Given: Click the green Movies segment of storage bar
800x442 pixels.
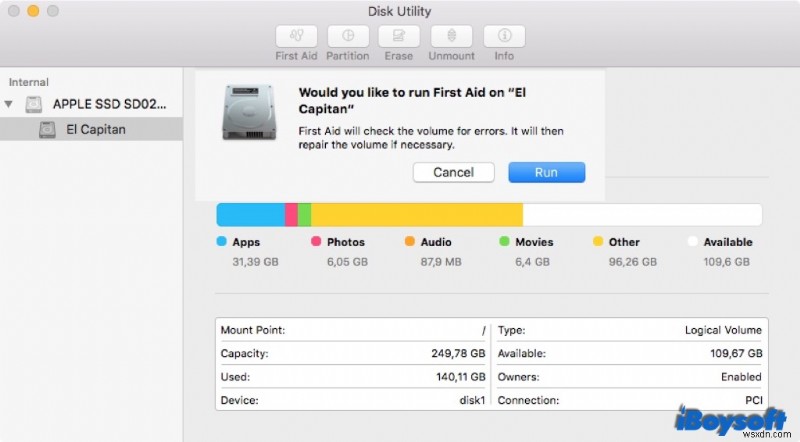Looking at the screenshot, I should [x=305, y=214].
